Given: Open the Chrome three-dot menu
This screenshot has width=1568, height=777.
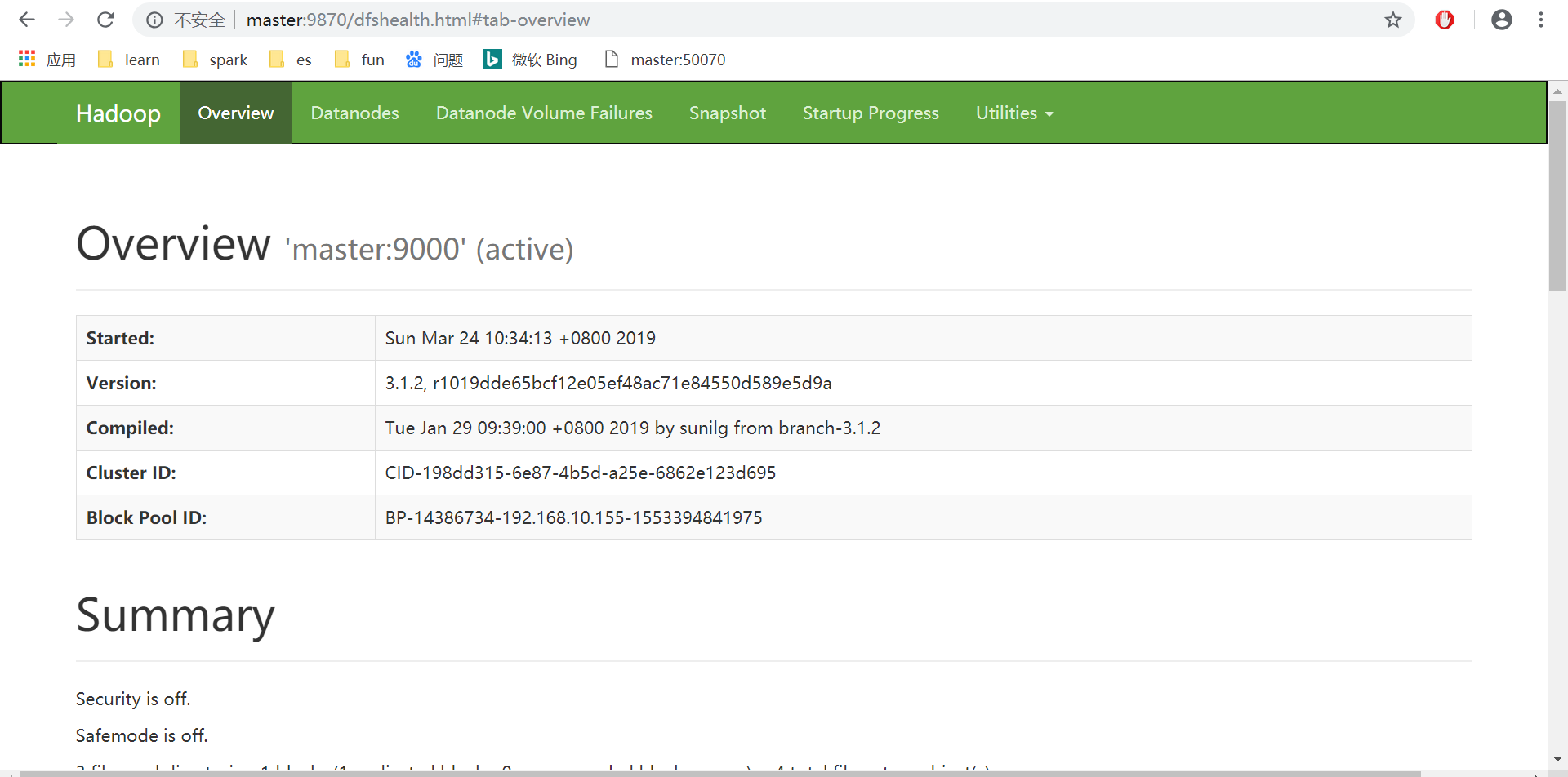Looking at the screenshot, I should tap(1542, 20).
